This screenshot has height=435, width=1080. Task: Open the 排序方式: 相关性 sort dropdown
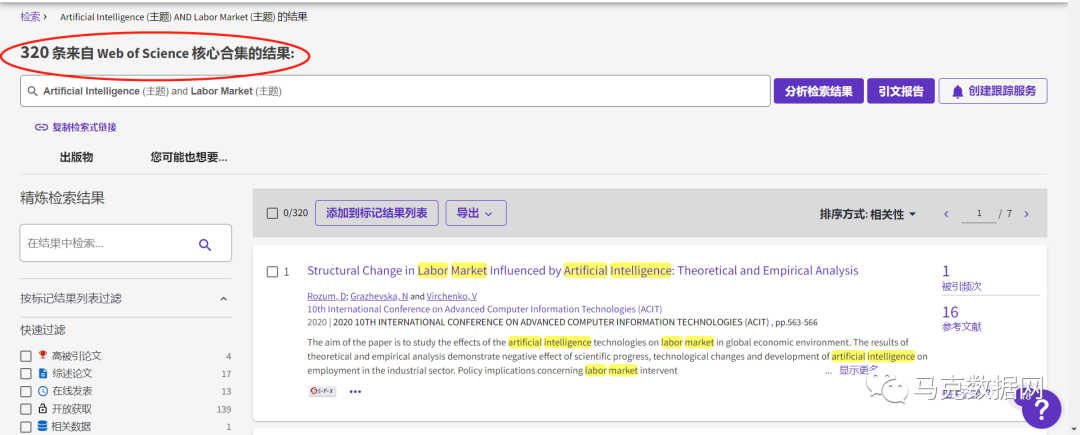868,215
